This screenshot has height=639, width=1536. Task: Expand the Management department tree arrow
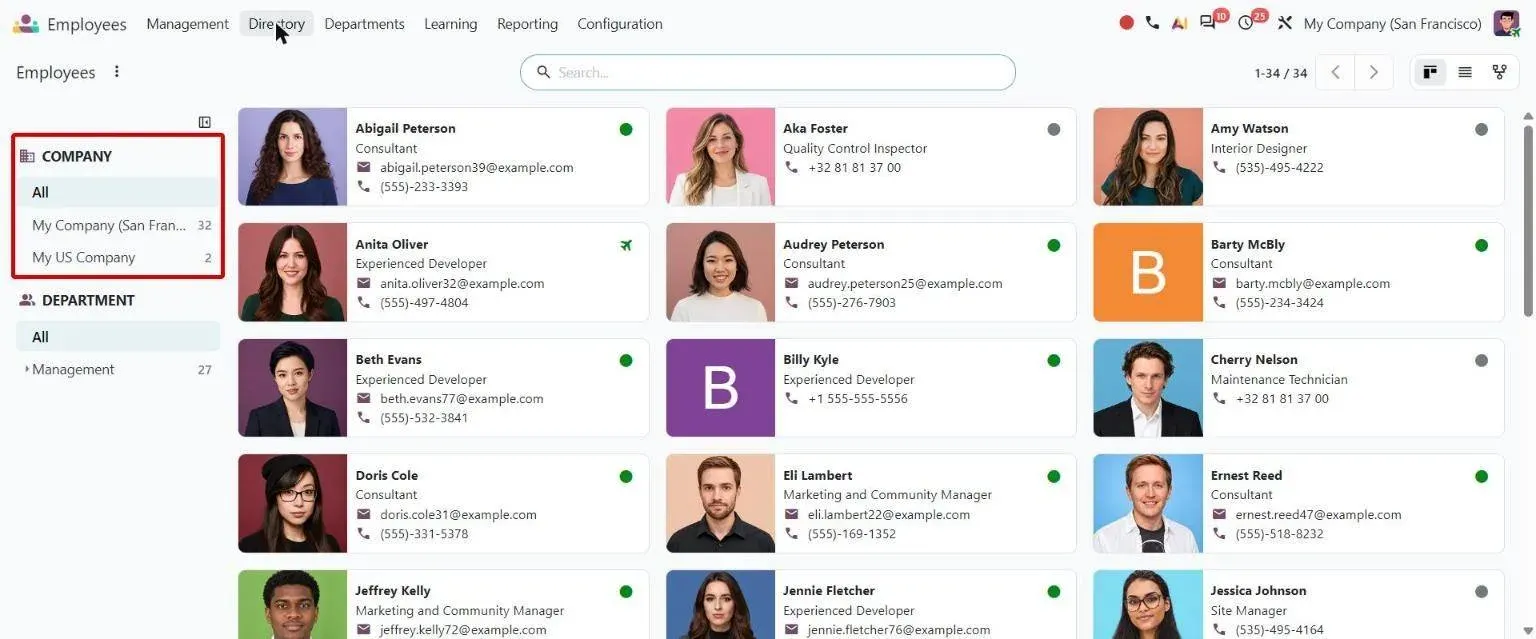click(x=26, y=369)
